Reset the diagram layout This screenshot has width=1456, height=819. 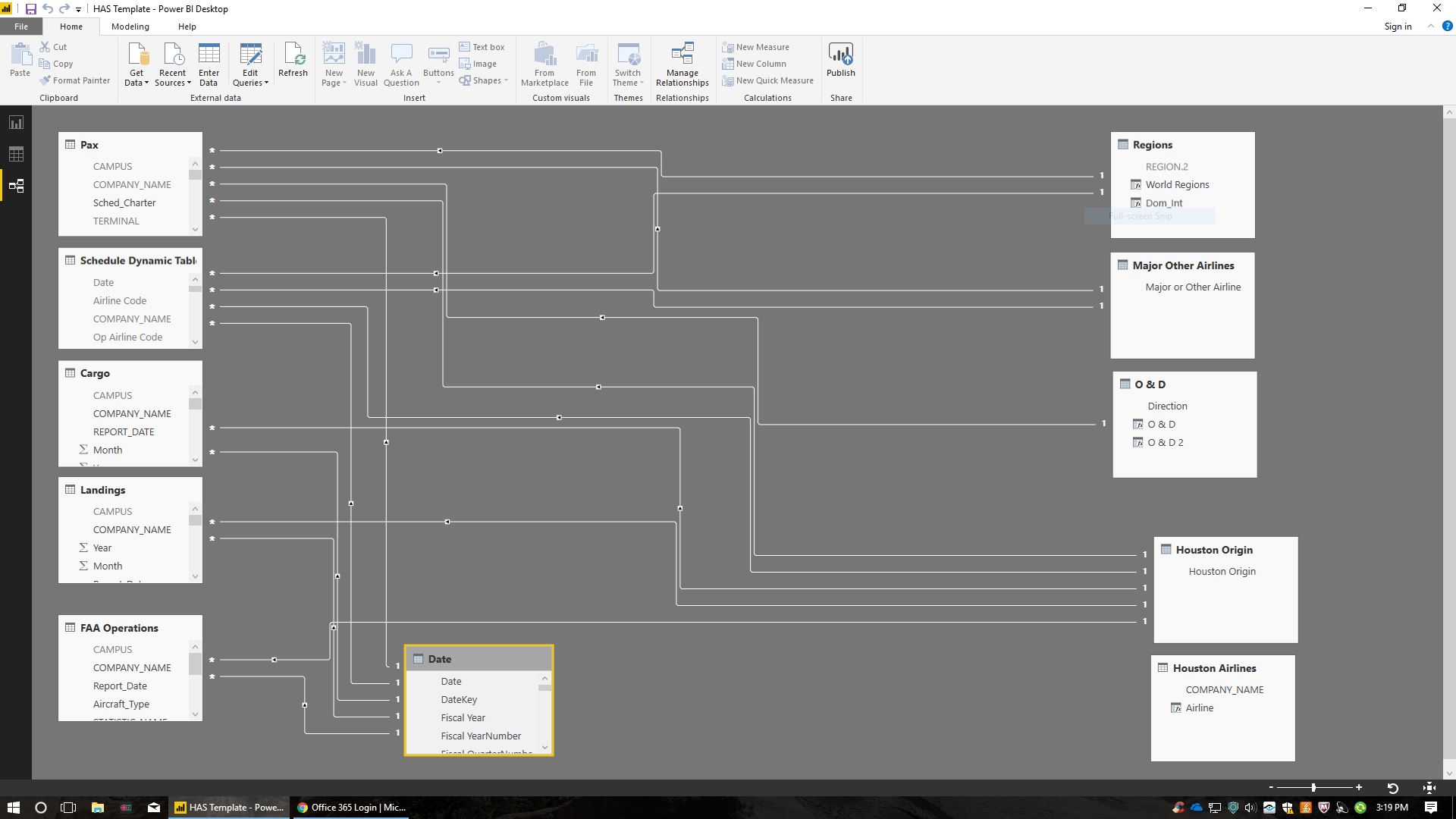click(1392, 788)
